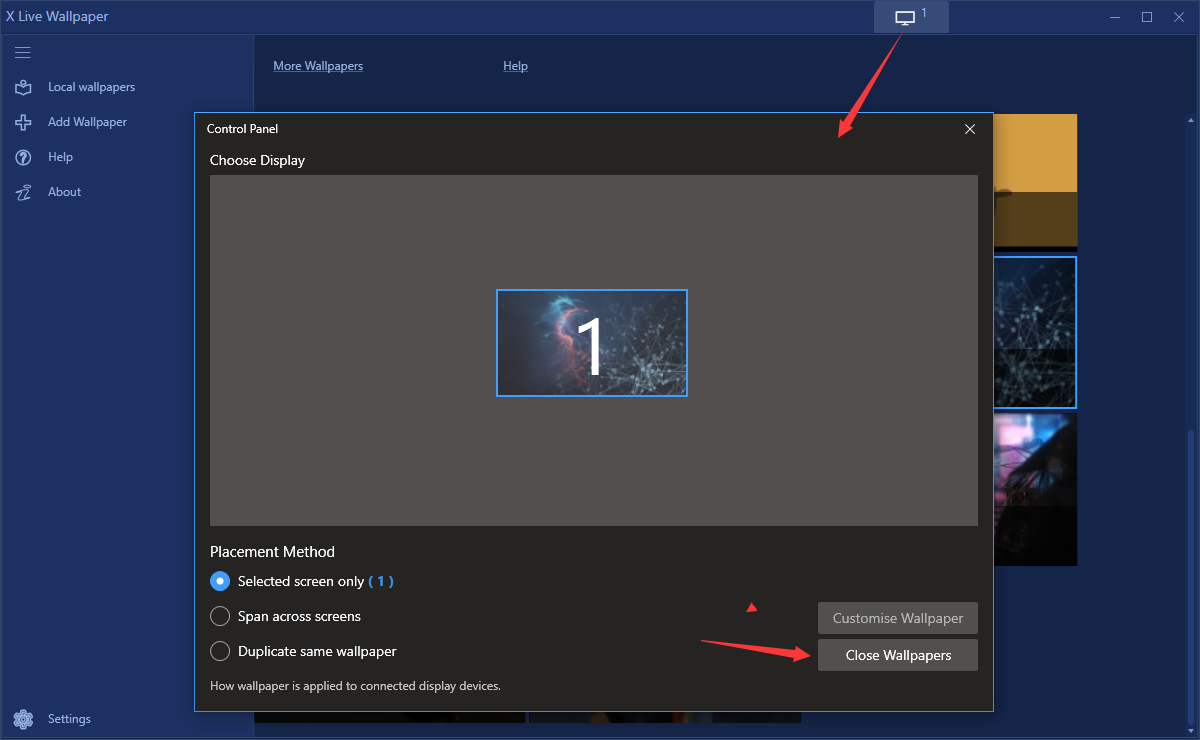Click the Help link at top
Screen dimensions: 1200x740
pos(515,66)
